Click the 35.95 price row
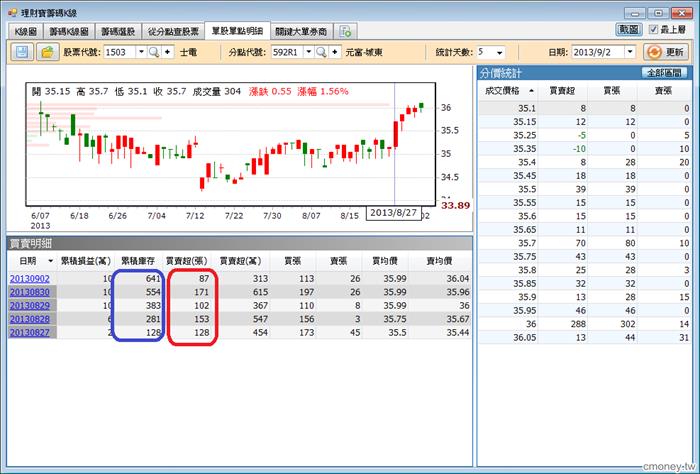The image size is (700, 474). [585, 310]
